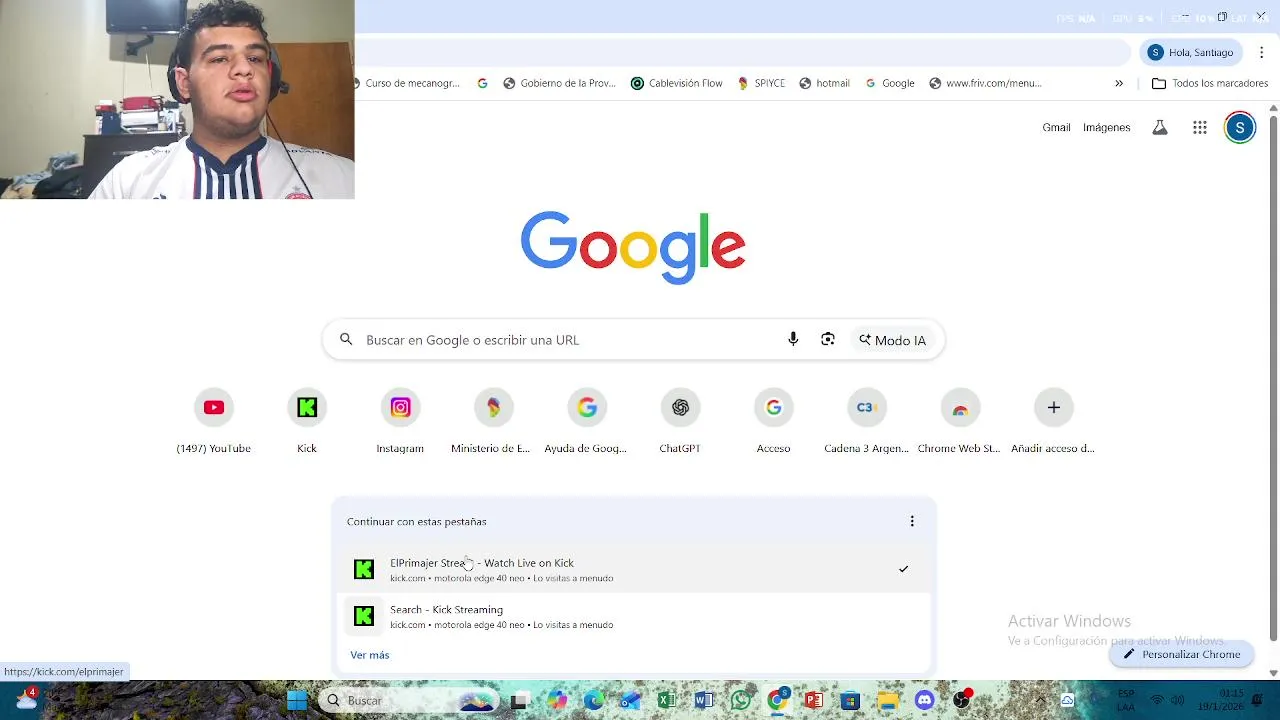1280x720 pixels.
Task: Open the Cablevisión Flow bookmark
Action: (x=677, y=83)
